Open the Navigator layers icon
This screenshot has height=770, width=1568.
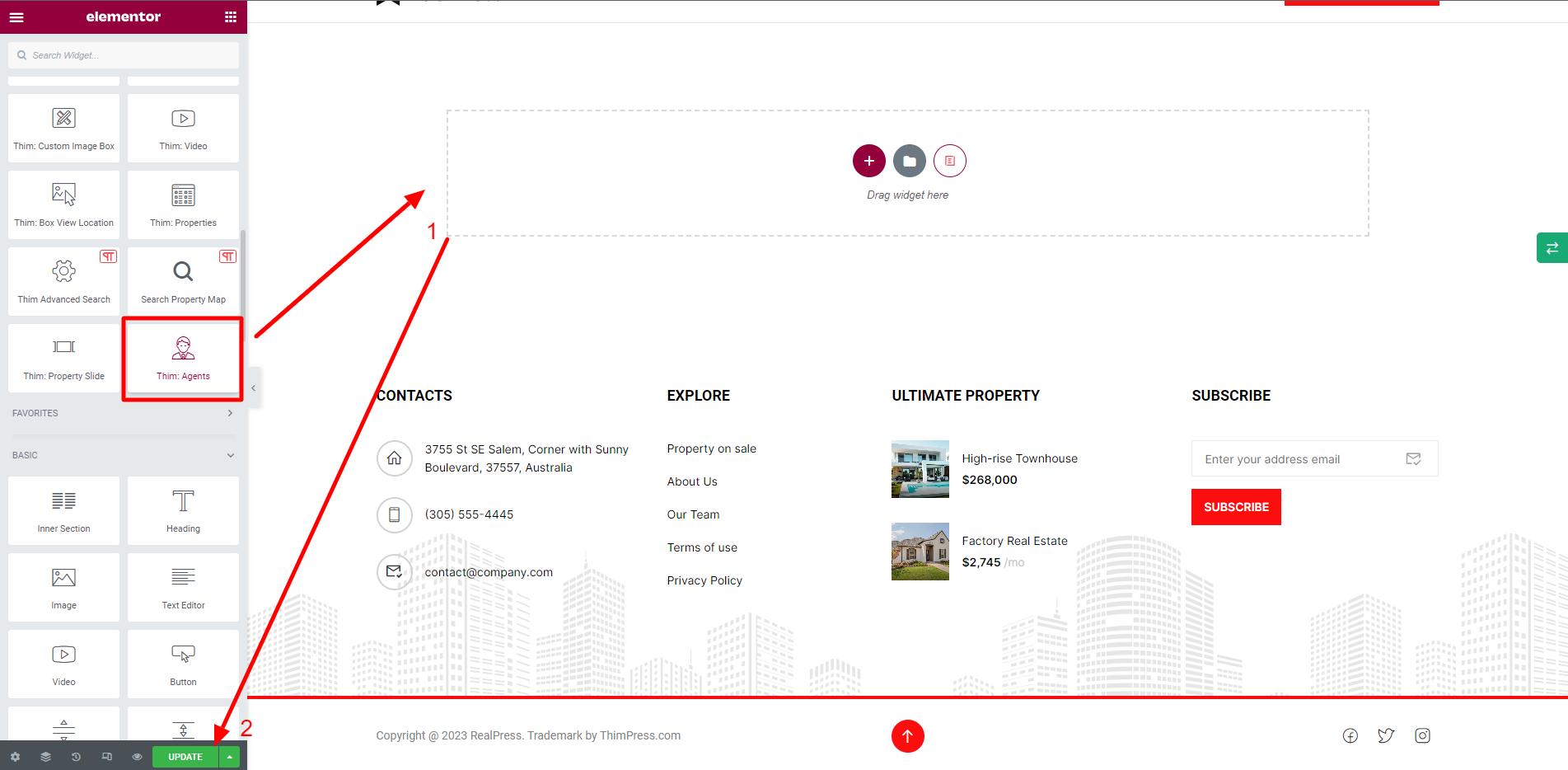click(45, 757)
